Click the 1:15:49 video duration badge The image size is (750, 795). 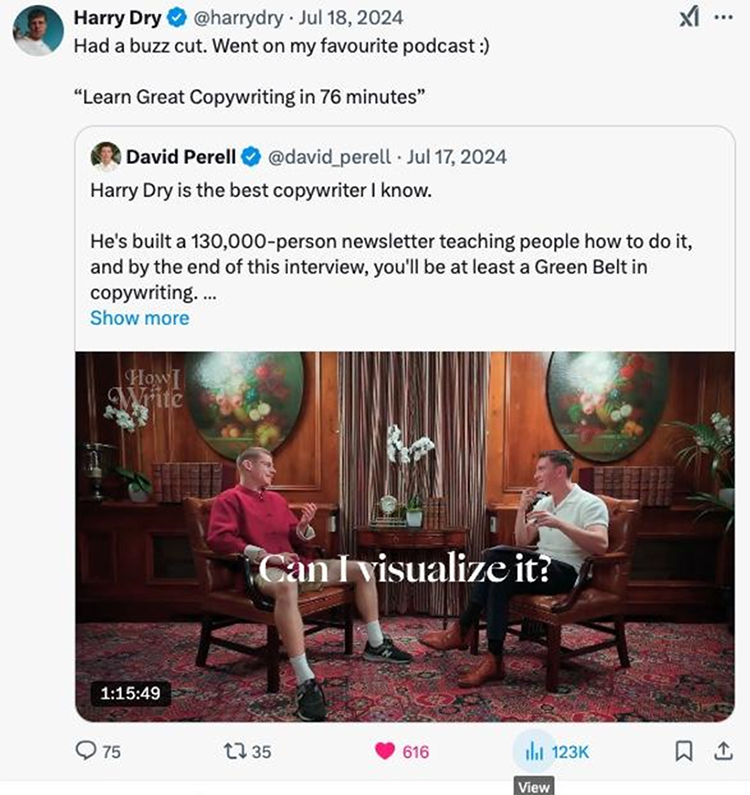(x=130, y=691)
